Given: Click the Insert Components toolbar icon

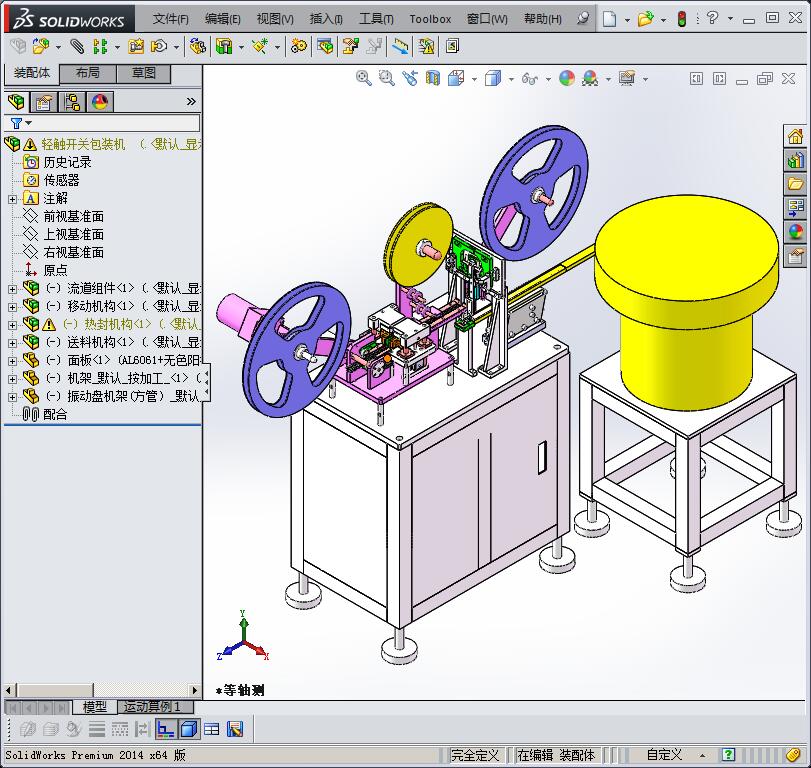Looking at the screenshot, I should pyautogui.click(x=41, y=47).
